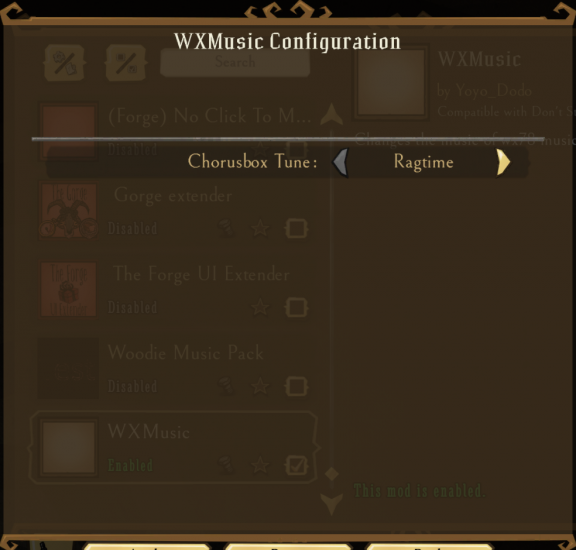Screen dimensions: 576x550
Task: Select the Gorge extender mod thumbnail
Action: 68,211
